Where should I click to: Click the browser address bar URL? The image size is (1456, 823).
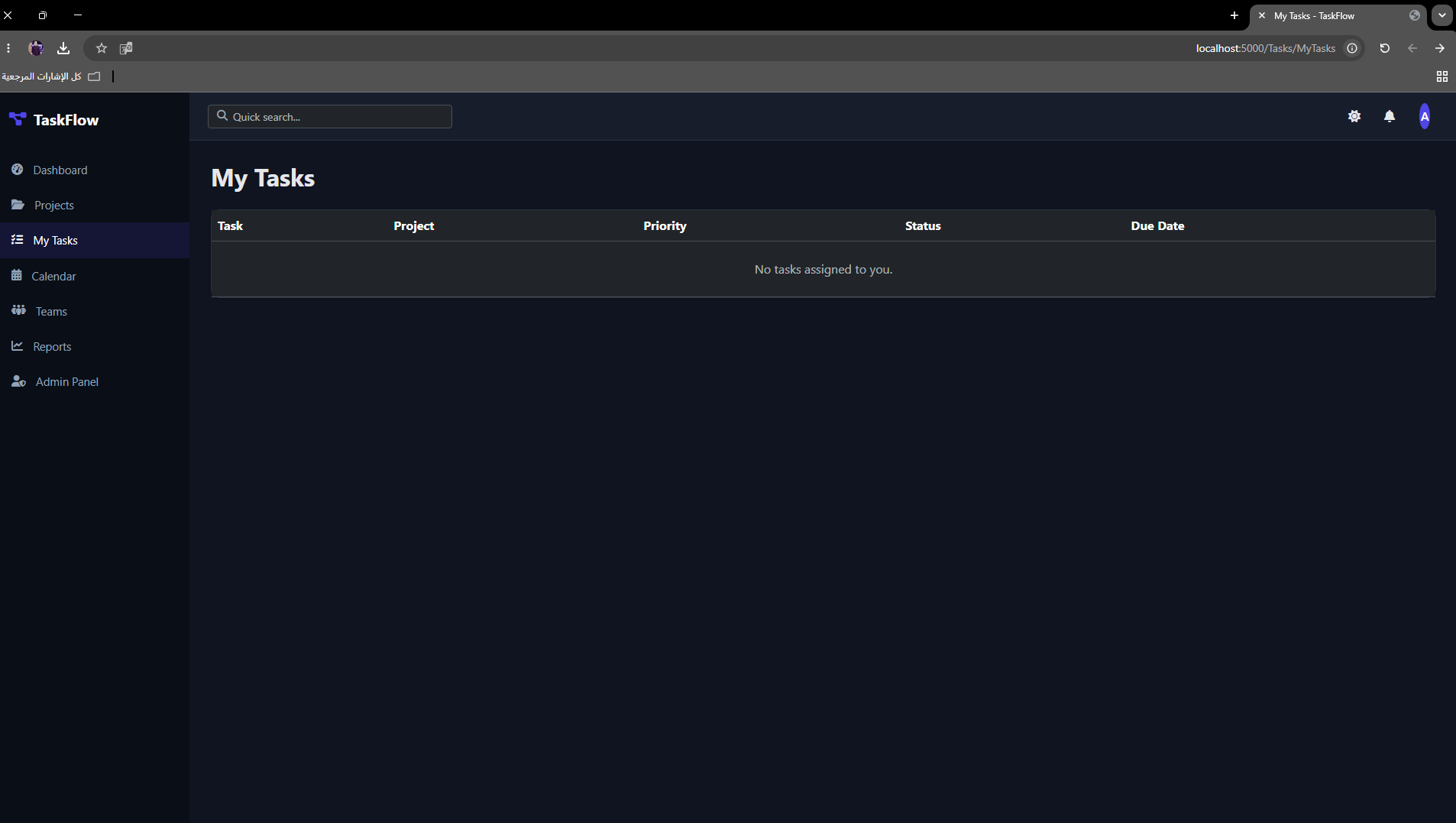[x=1265, y=48]
